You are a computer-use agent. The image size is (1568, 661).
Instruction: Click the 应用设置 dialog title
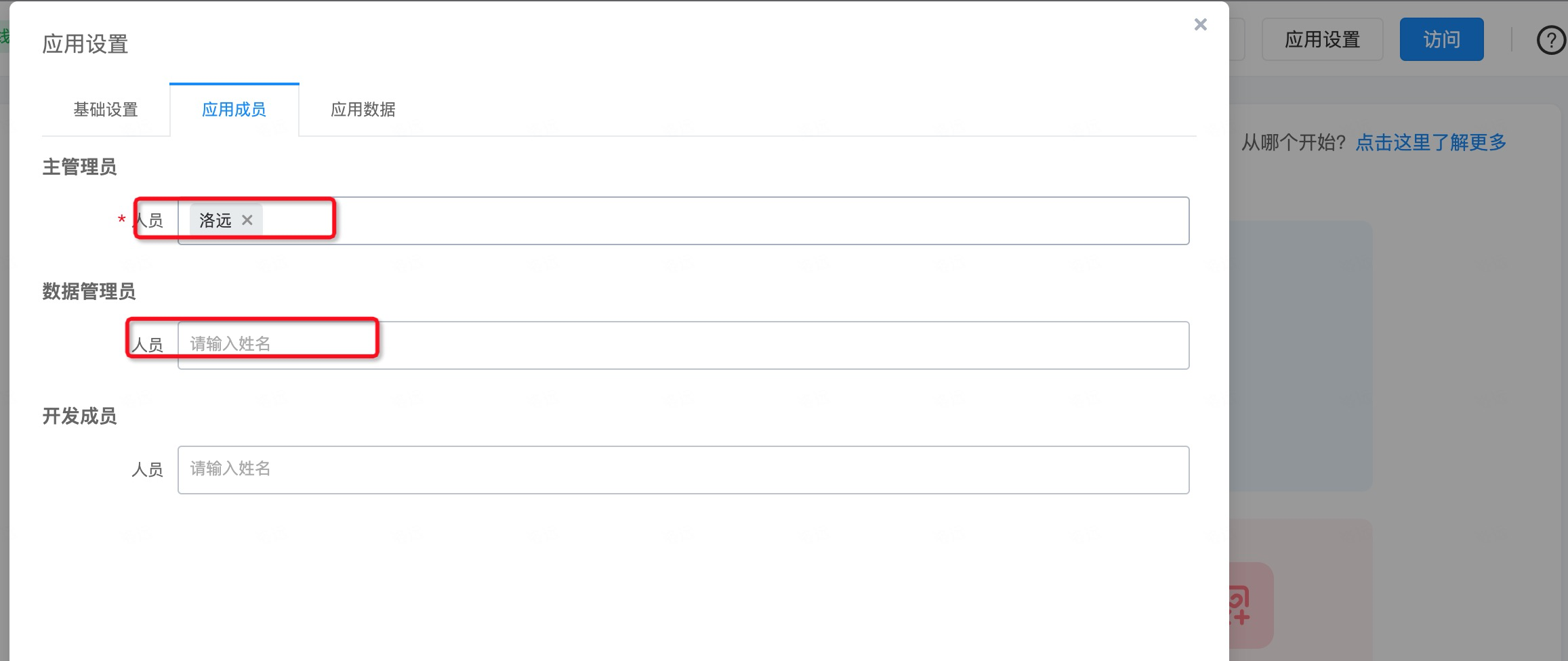pos(85,44)
